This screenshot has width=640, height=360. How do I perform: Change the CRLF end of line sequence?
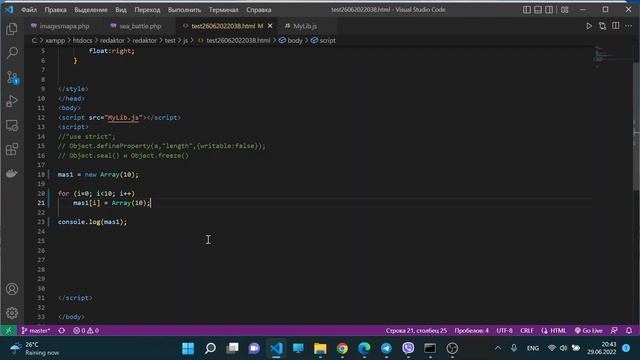coord(527,331)
